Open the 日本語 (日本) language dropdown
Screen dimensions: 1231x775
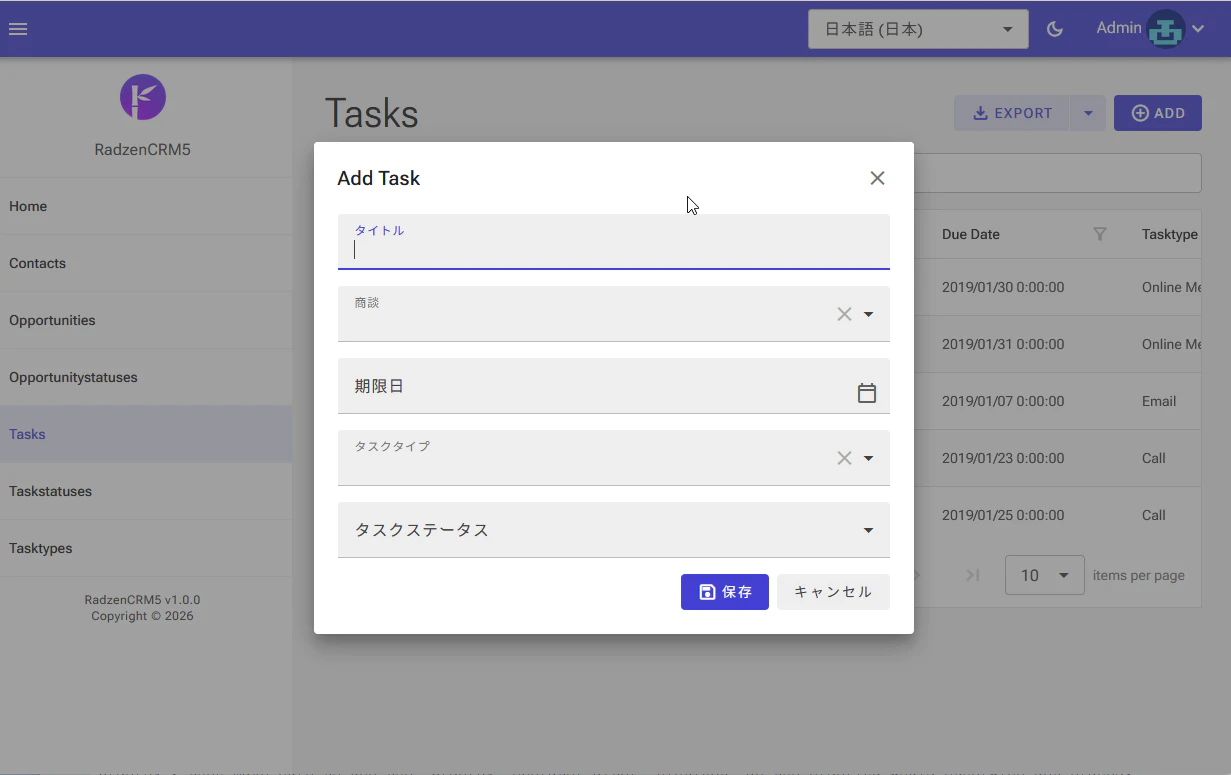tap(918, 29)
